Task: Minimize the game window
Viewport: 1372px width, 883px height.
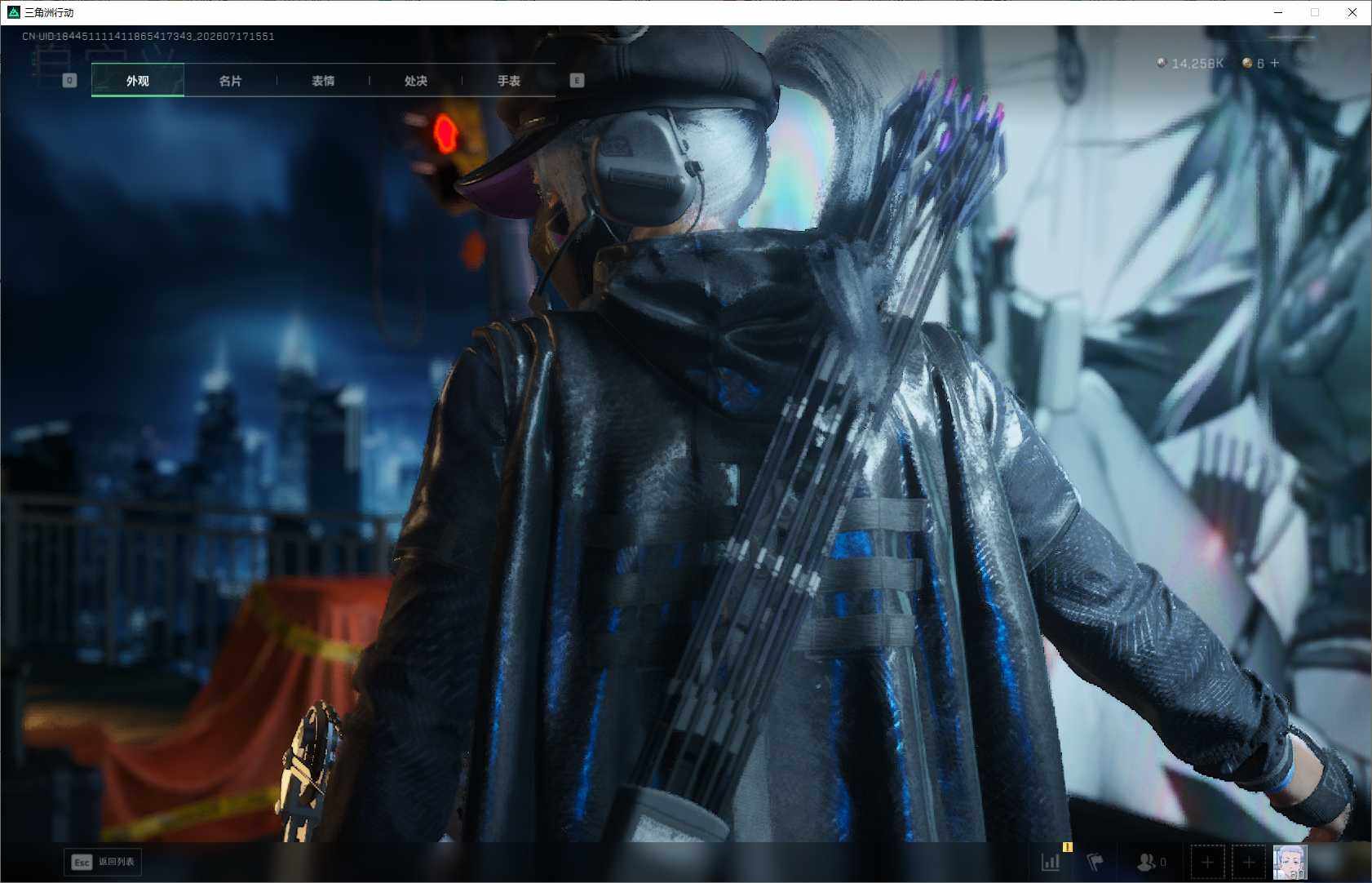Action: tap(1278, 12)
